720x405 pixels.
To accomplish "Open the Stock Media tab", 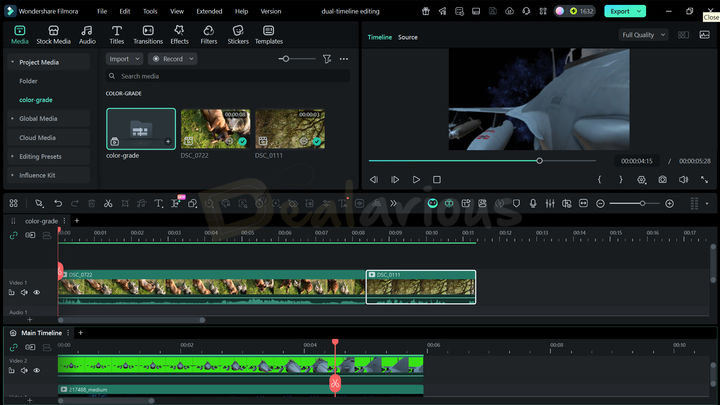I will [53, 35].
